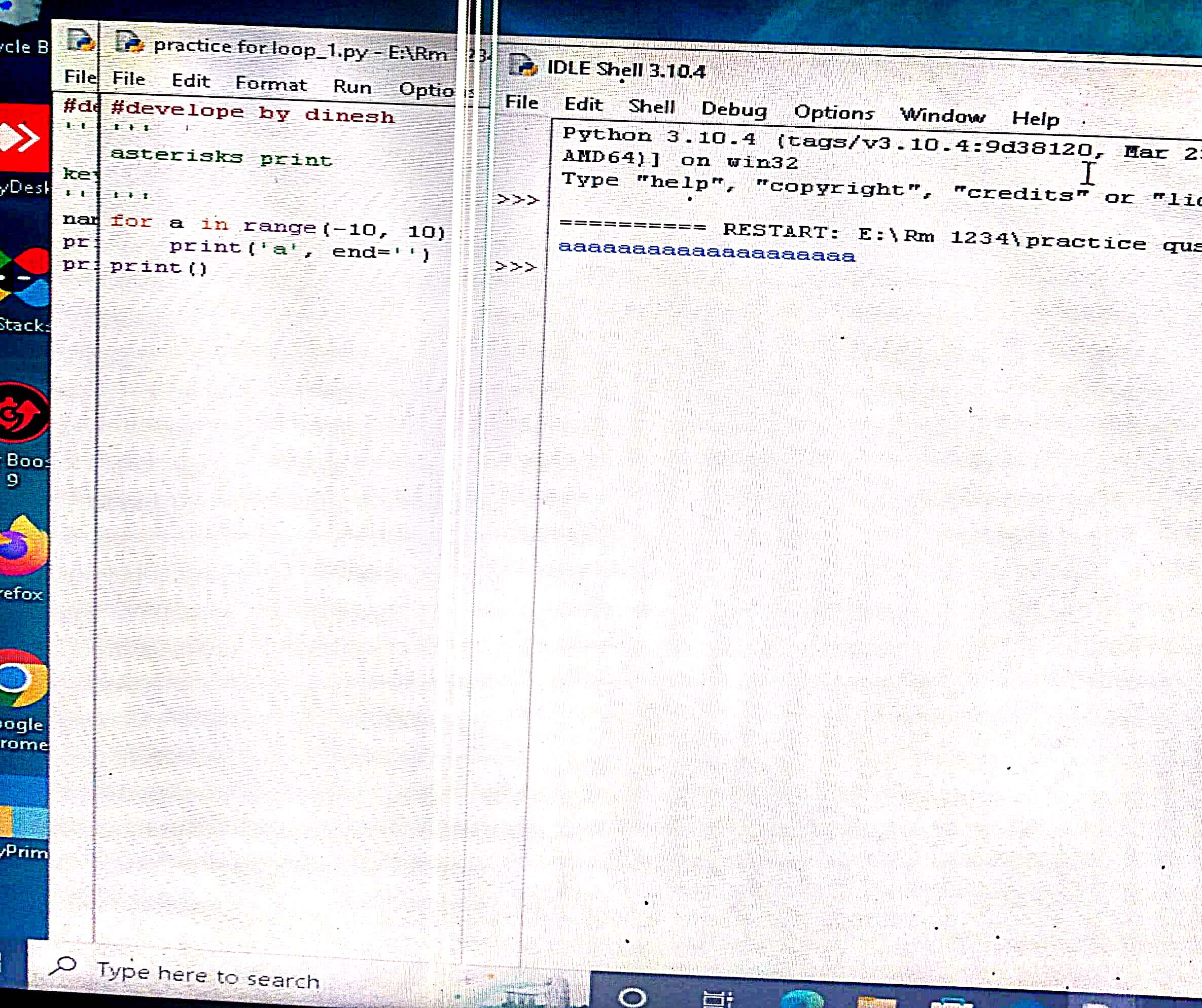Click the for loop range line in the editor

277,227
